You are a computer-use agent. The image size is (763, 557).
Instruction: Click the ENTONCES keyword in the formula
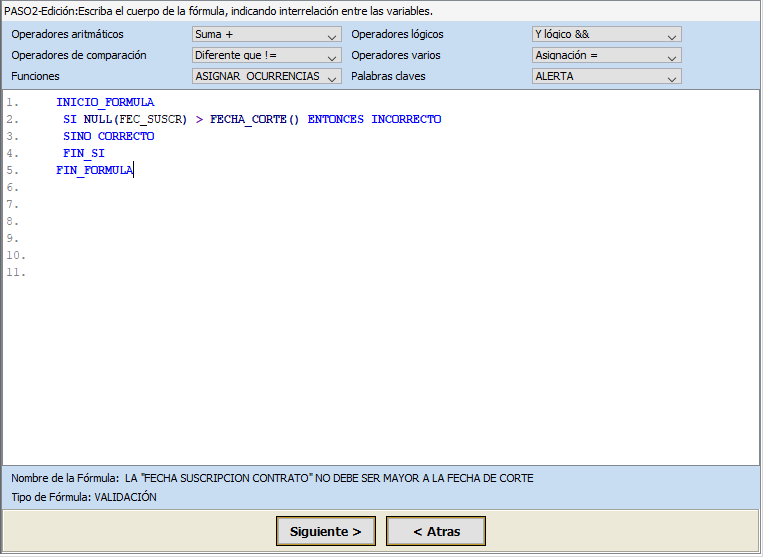pyautogui.click(x=335, y=119)
